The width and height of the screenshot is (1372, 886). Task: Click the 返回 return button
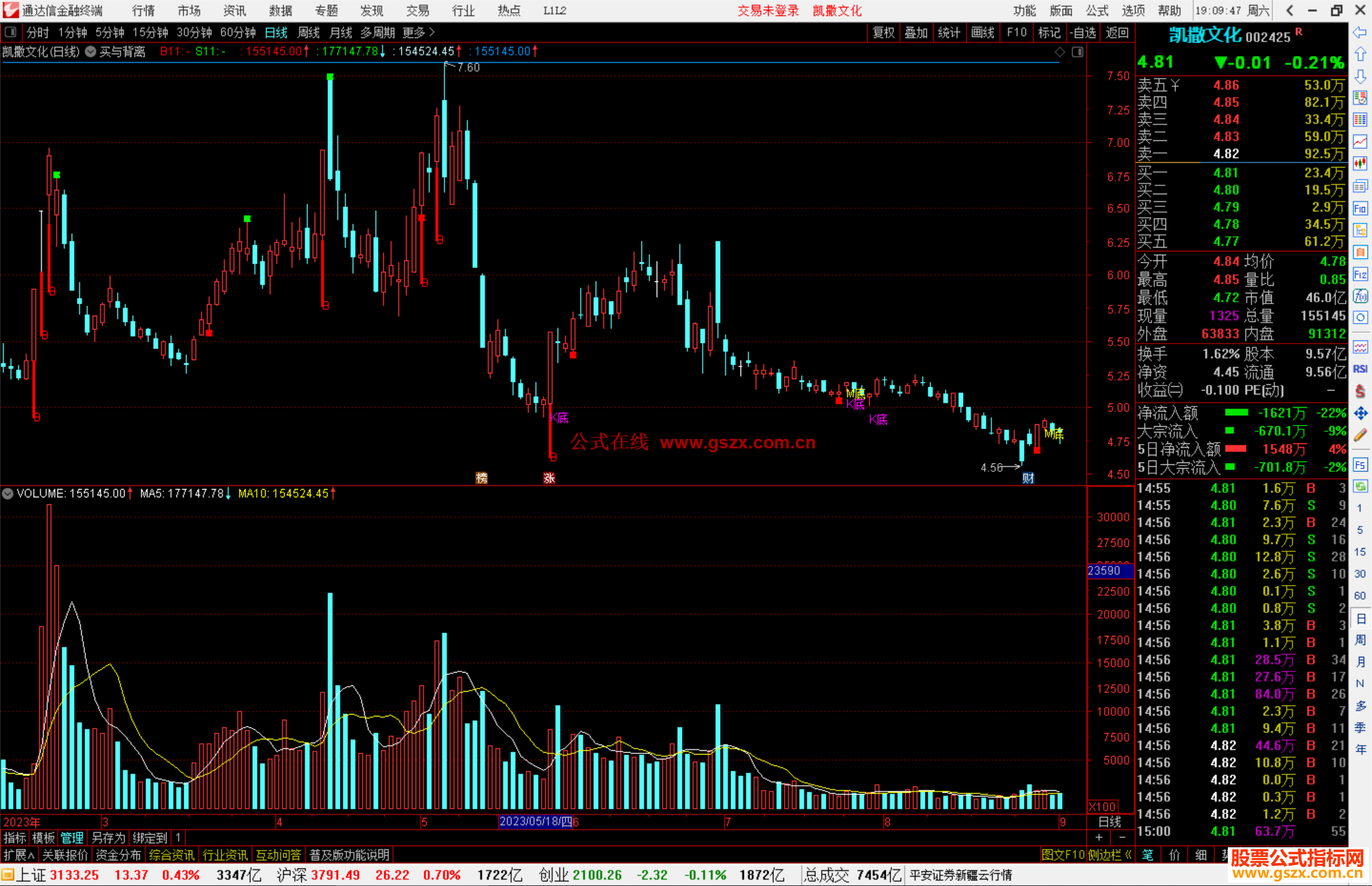1117,32
